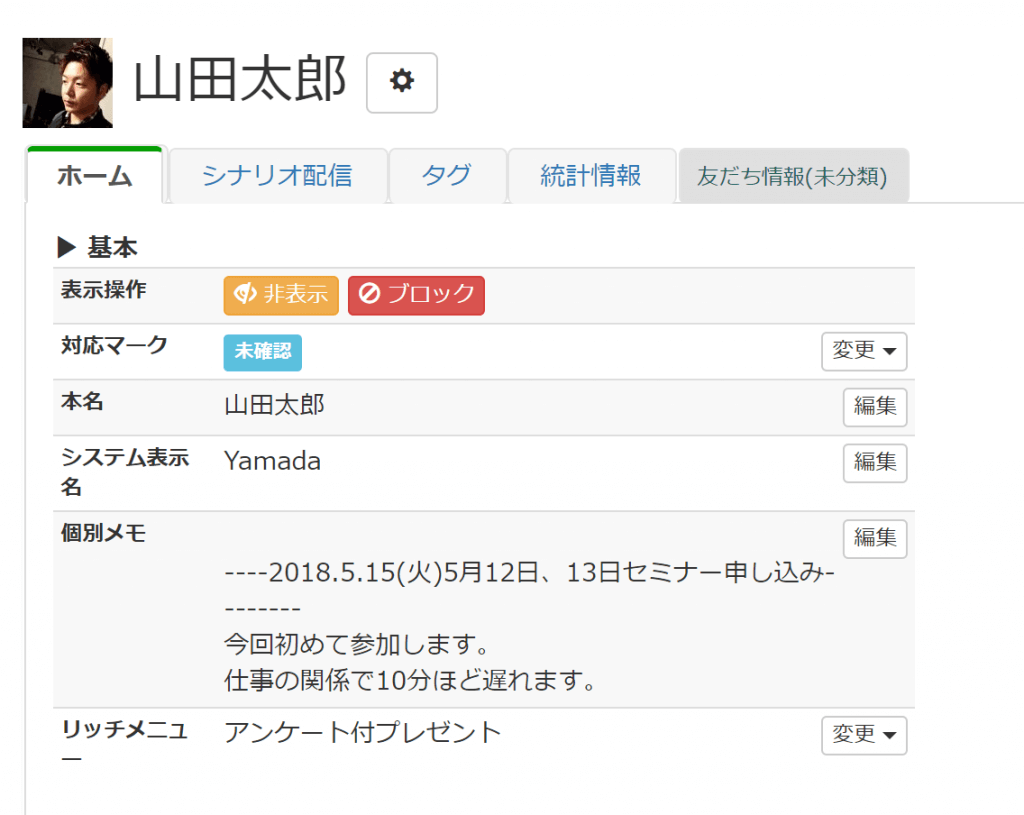
Task: Go to the 統計情報 tab
Action: [x=591, y=177]
